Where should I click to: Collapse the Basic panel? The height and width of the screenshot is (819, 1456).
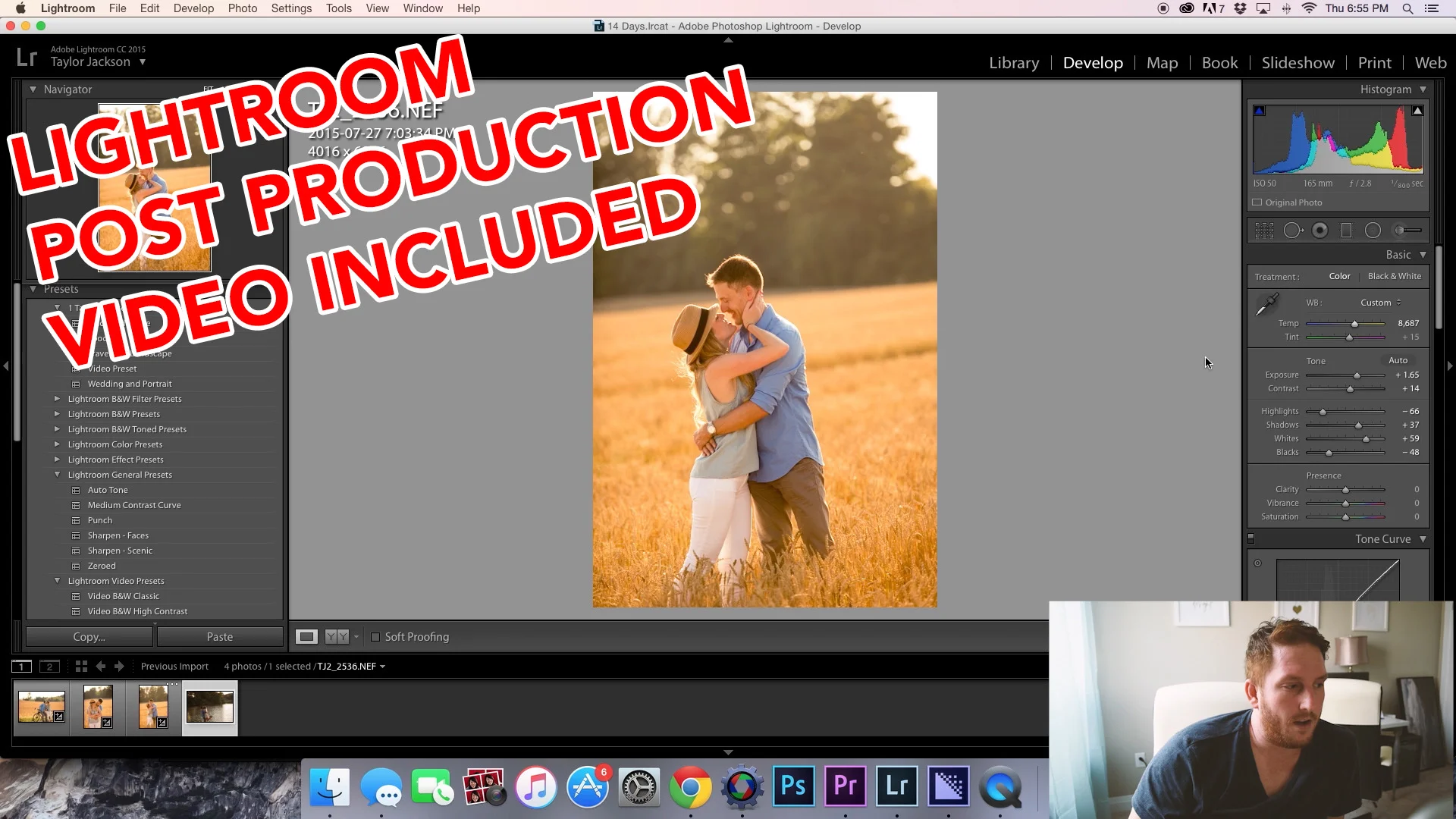(1423, 255)
